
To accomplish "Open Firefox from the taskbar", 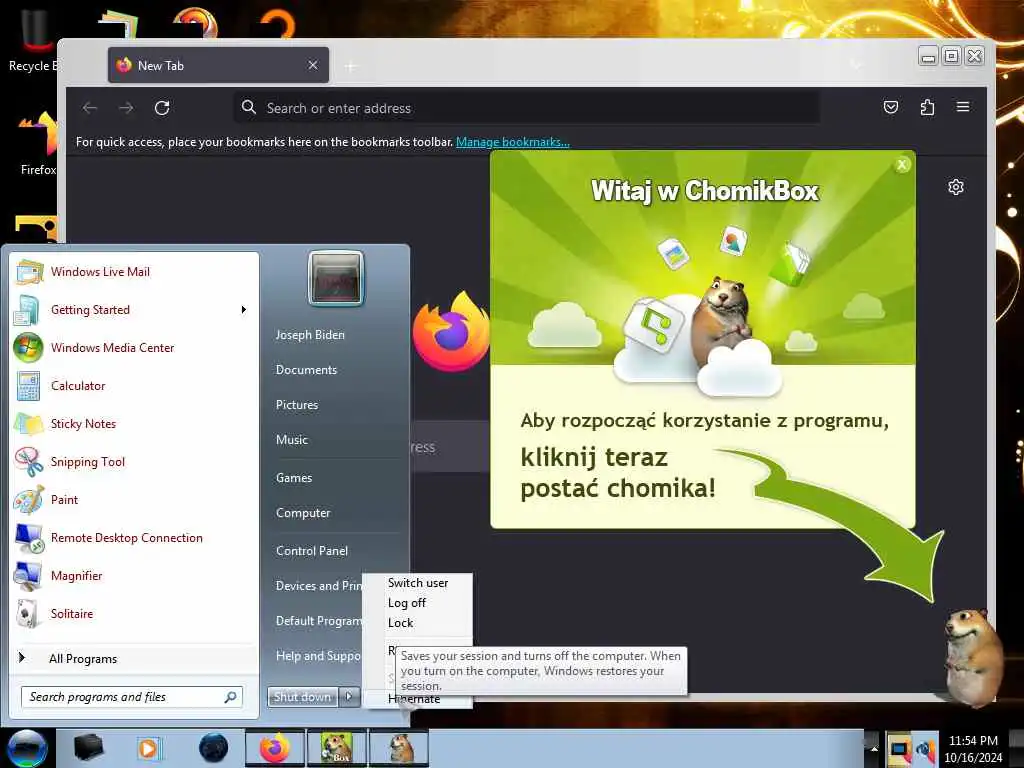I will click(x=275, y=748).
